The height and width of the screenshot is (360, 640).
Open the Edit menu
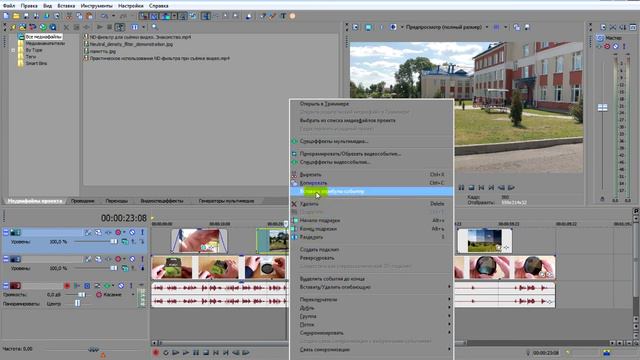pos(29,6)
